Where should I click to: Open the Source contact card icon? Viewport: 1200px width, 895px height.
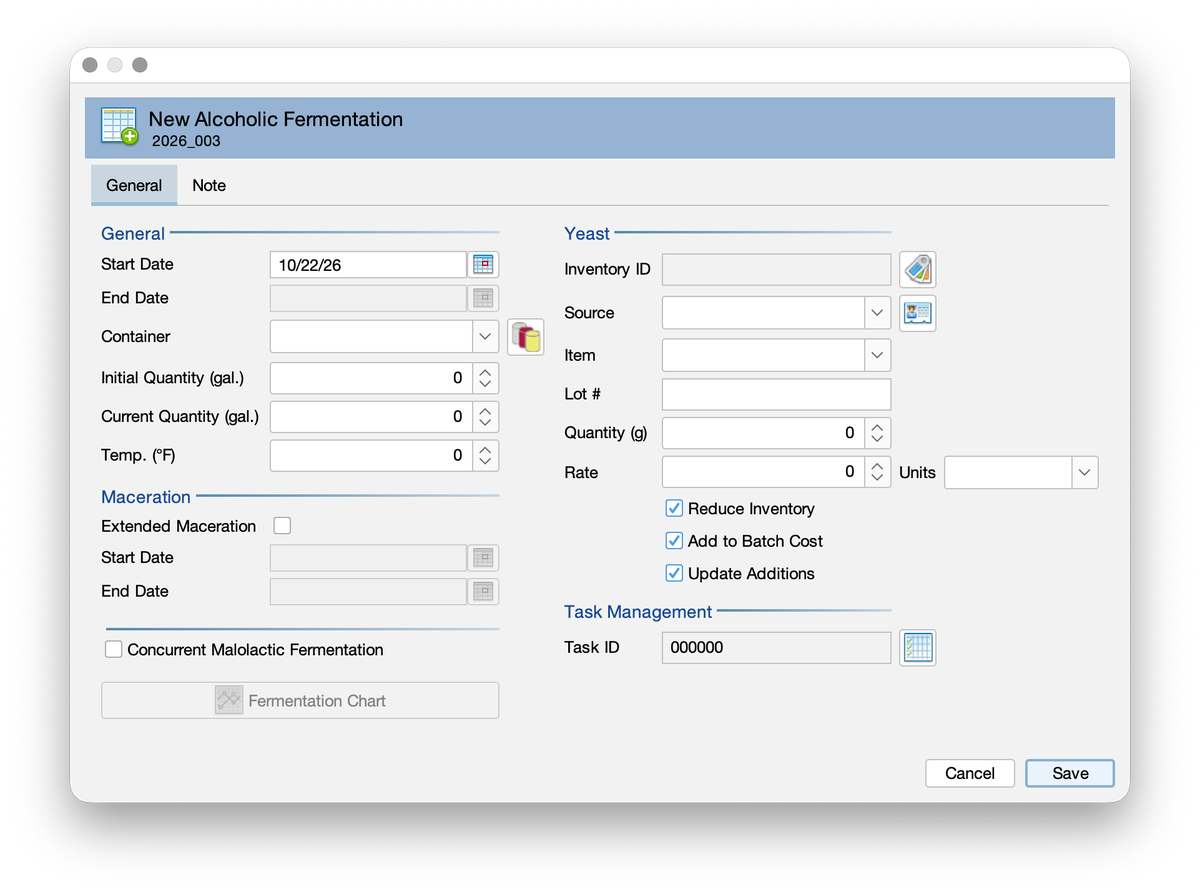click(x=918, y=313)
